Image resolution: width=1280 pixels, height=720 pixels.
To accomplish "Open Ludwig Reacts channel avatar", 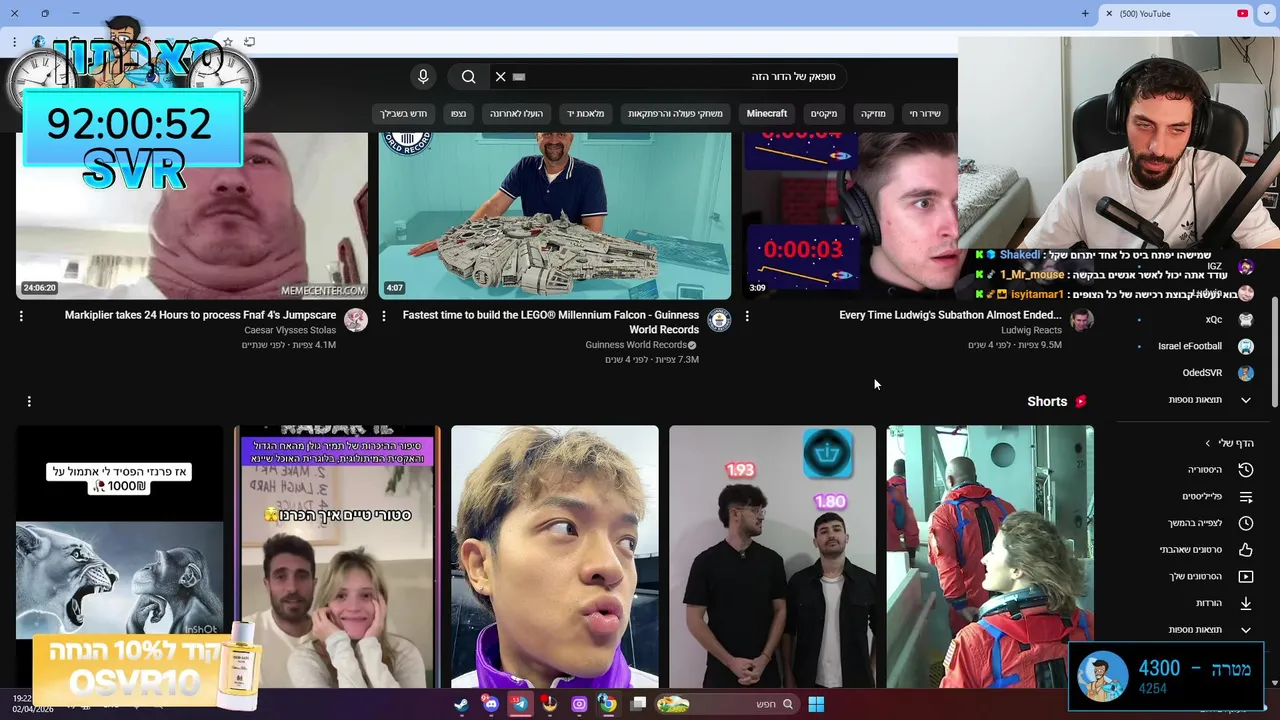I will point(1082,320).
